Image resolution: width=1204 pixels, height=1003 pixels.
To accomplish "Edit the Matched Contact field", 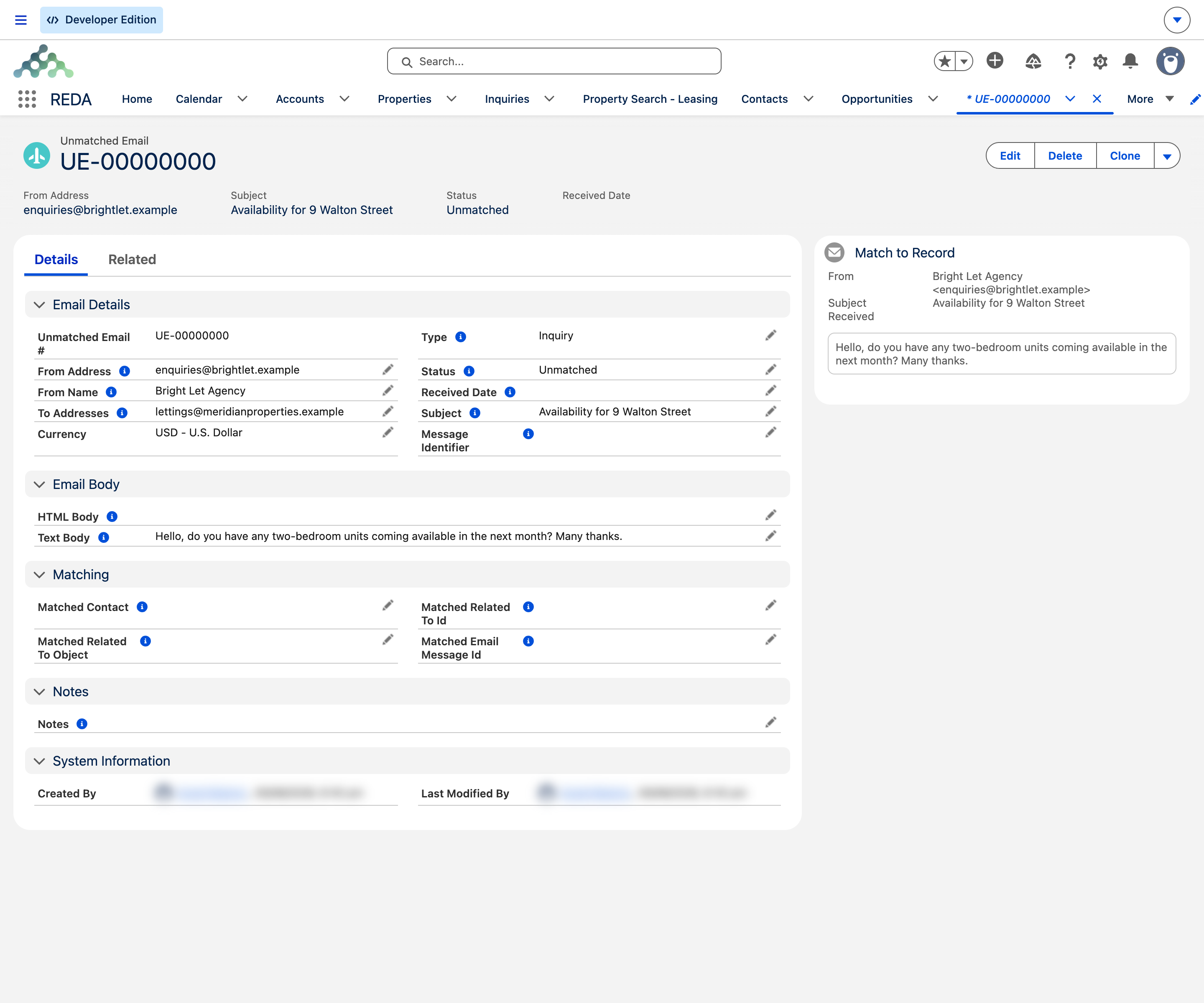I will coord(388,605).
